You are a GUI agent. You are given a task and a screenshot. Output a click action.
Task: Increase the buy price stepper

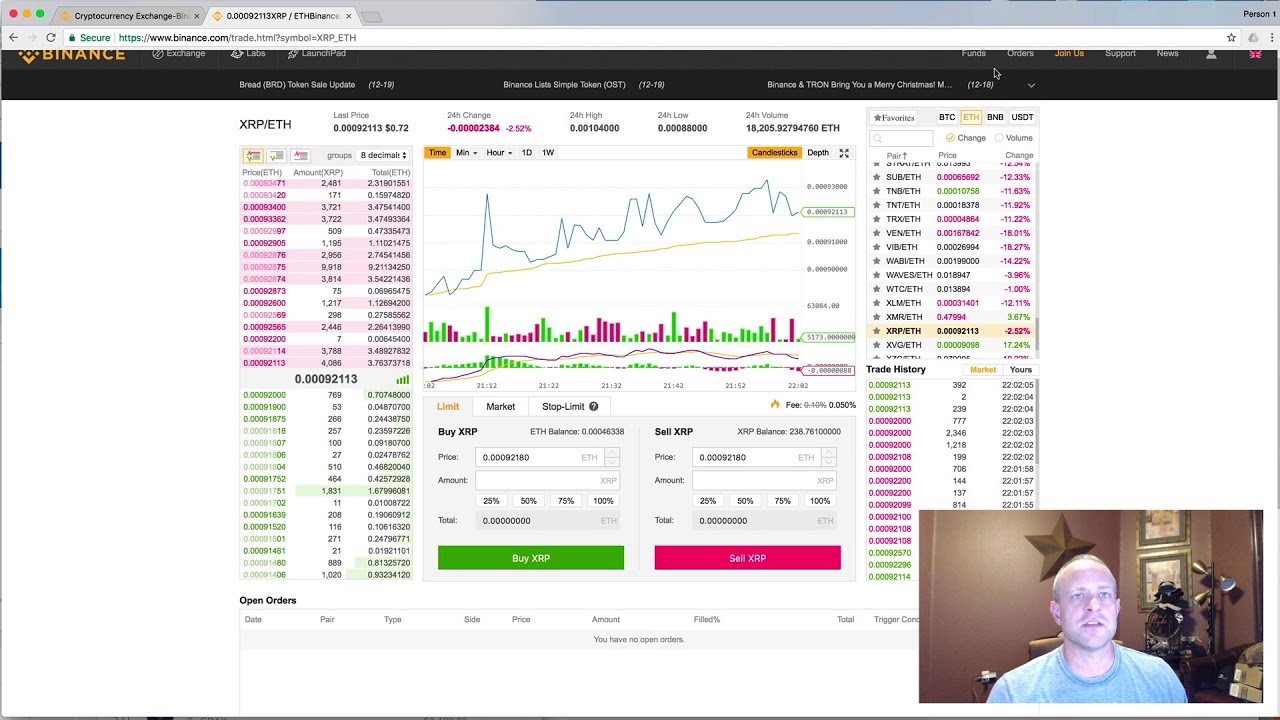612,452
